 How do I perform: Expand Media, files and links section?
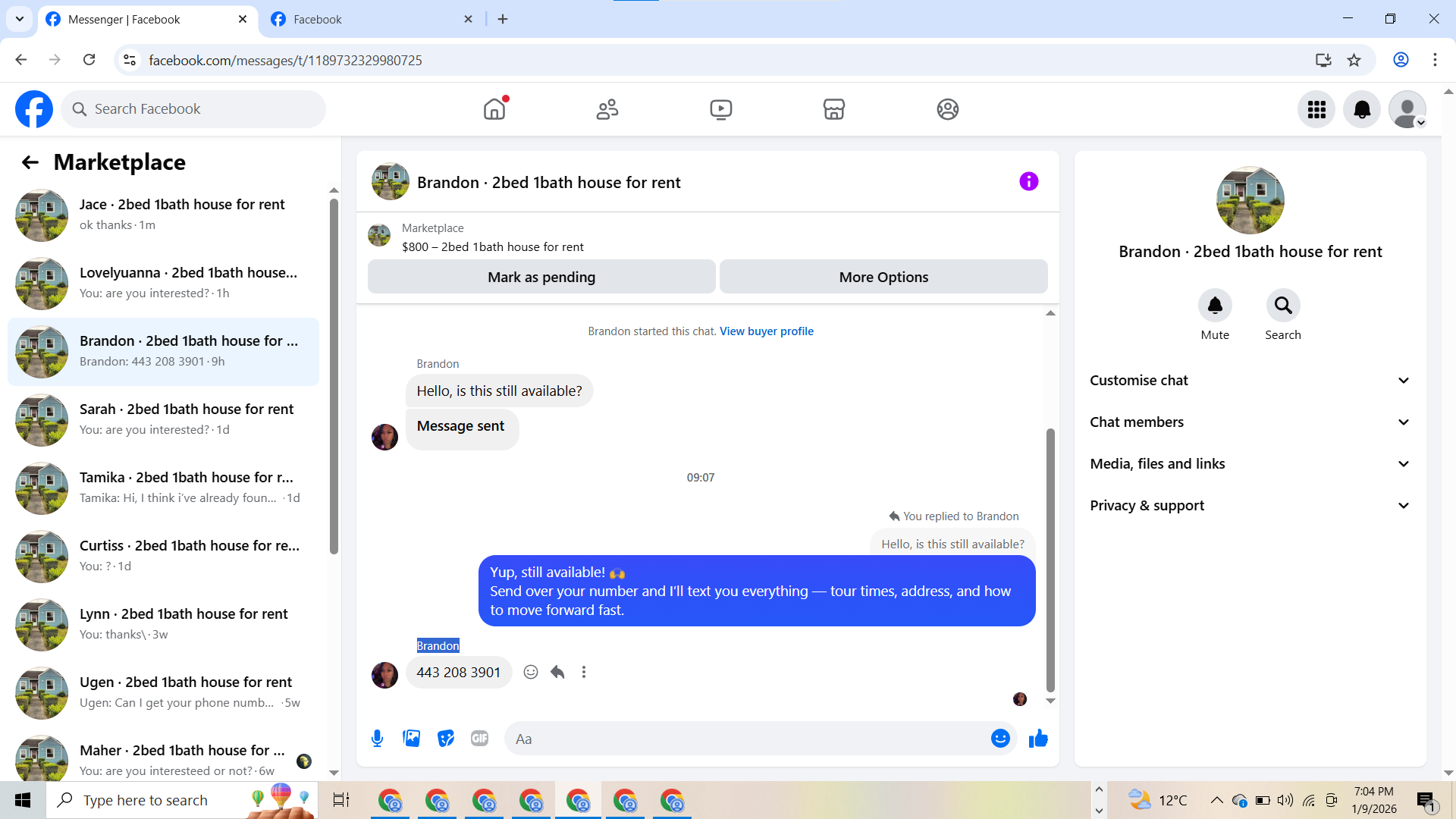(1250, 464)
